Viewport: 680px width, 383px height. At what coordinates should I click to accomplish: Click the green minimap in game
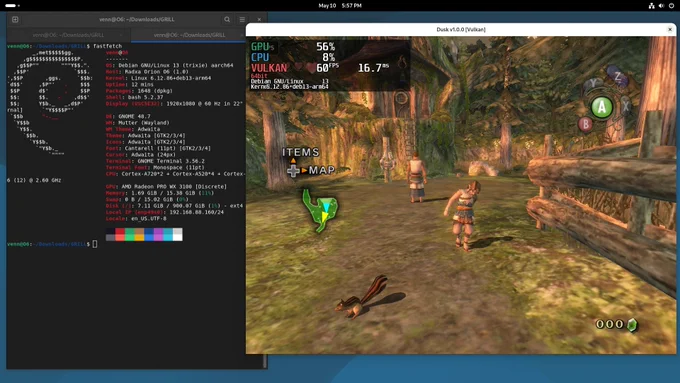tap(320, 210)
